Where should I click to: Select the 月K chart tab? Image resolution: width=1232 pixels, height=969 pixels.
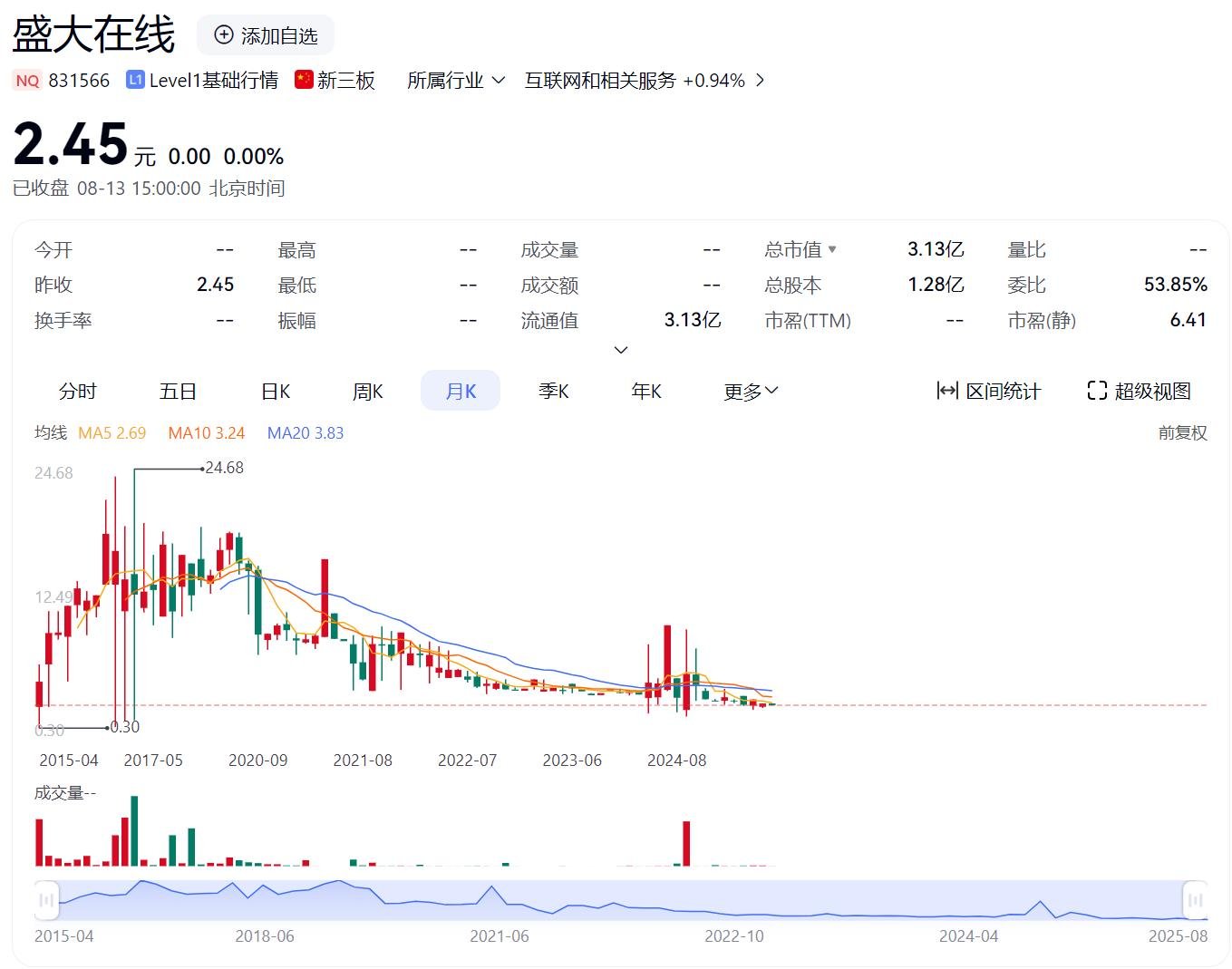pyautogui.click(x=461, y=391)
